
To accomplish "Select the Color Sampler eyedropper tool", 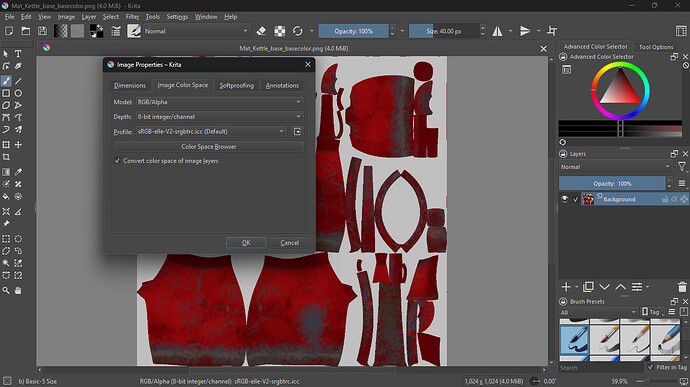I will click(18, 172).
